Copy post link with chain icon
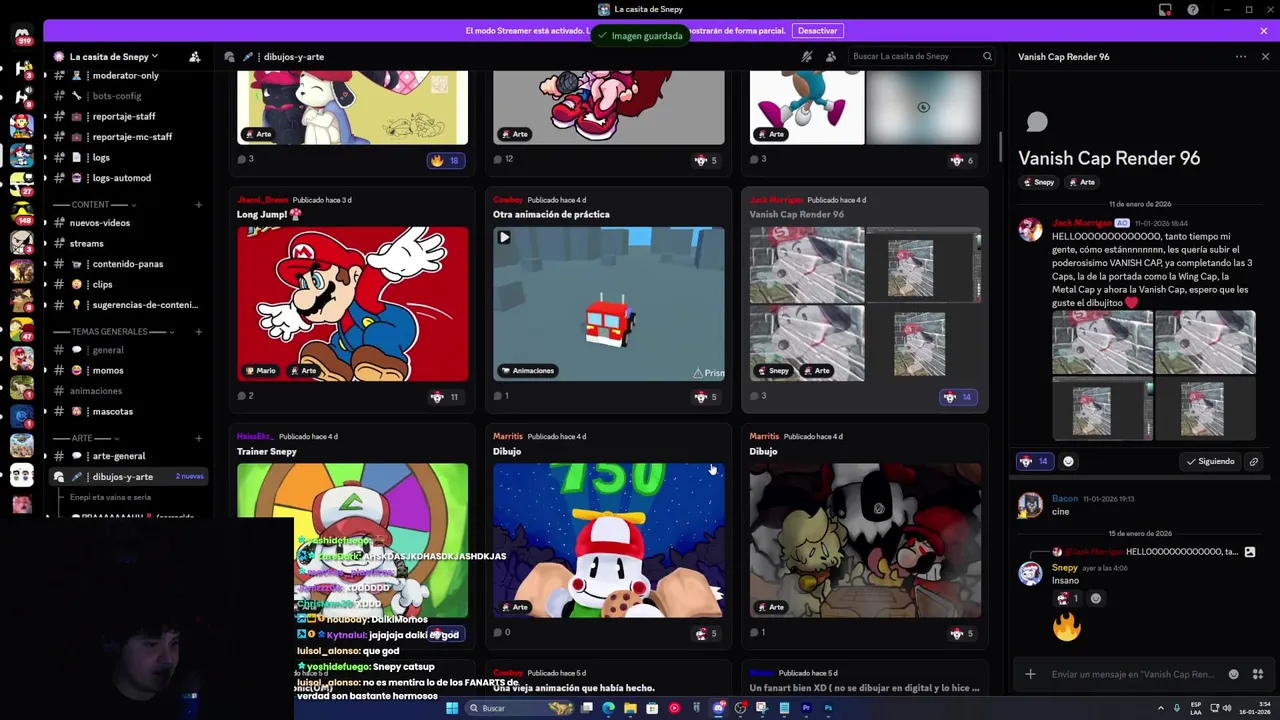1280x720 pixels. point(1254,462)
